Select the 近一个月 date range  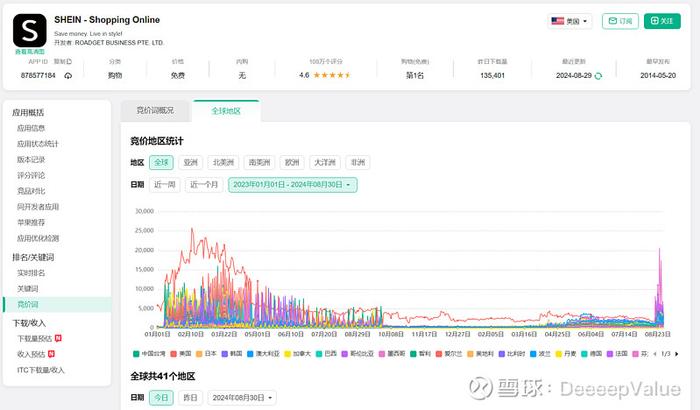click(204, 184)
